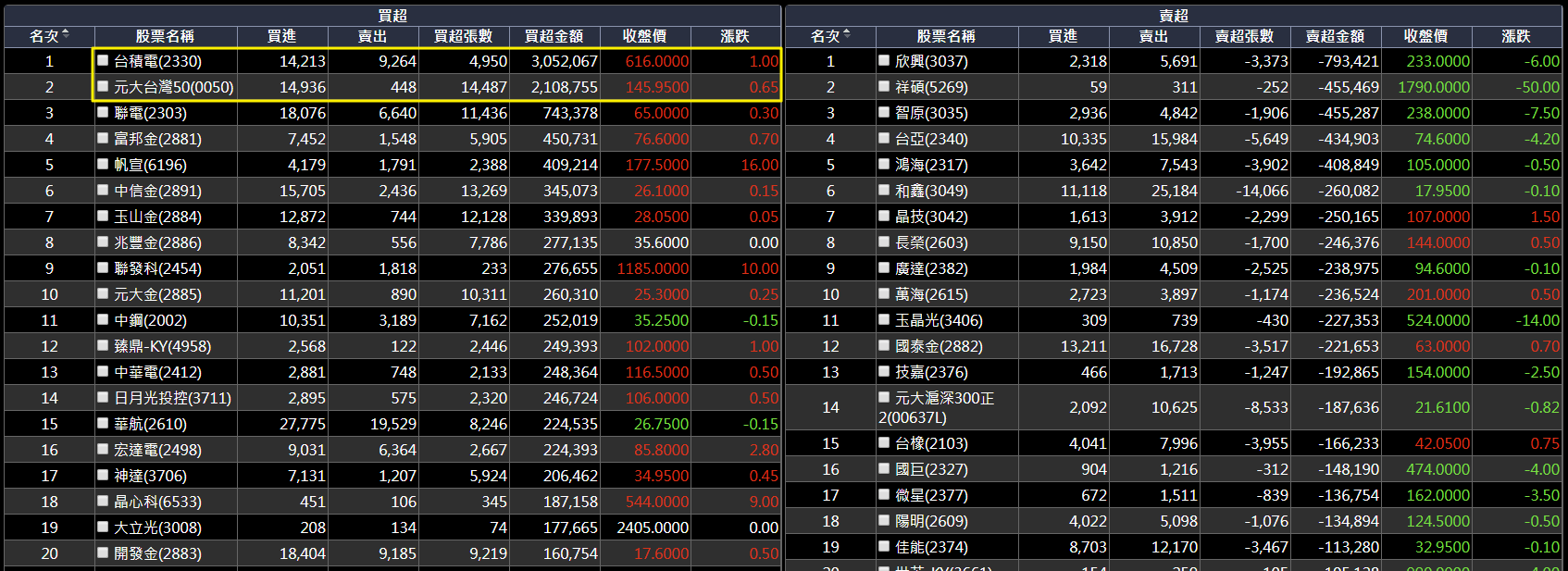Open stock name 日月光投控(3711)

click(x=172, y=398)
